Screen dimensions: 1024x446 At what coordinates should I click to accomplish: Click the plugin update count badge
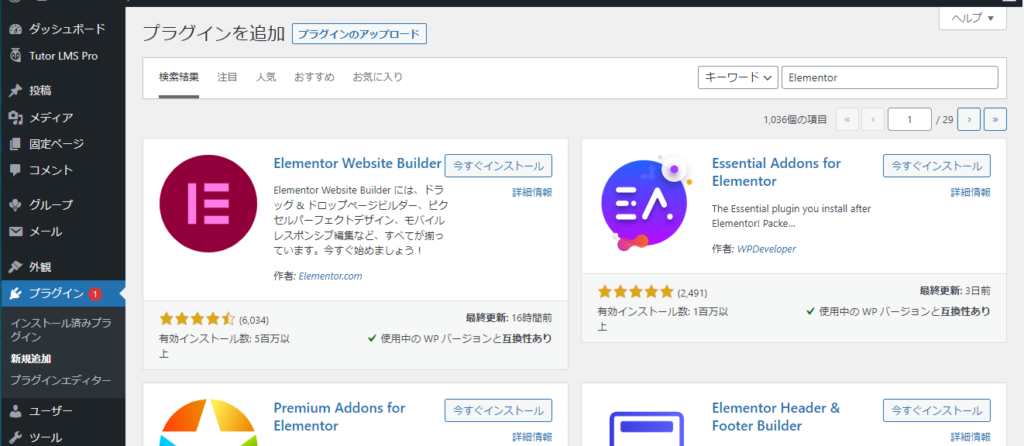95,294
